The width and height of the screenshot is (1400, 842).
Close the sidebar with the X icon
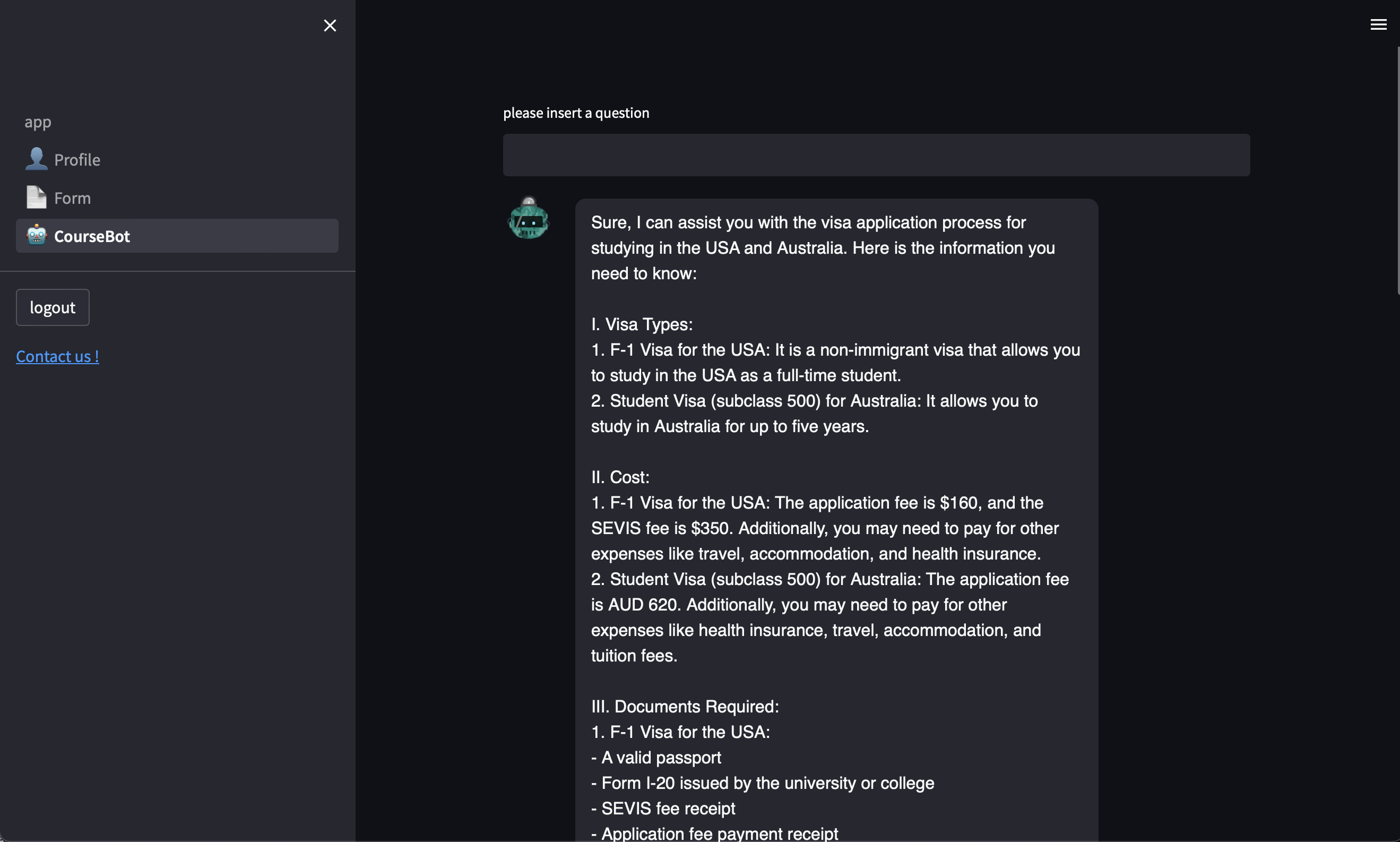click(x=330, y=25)
